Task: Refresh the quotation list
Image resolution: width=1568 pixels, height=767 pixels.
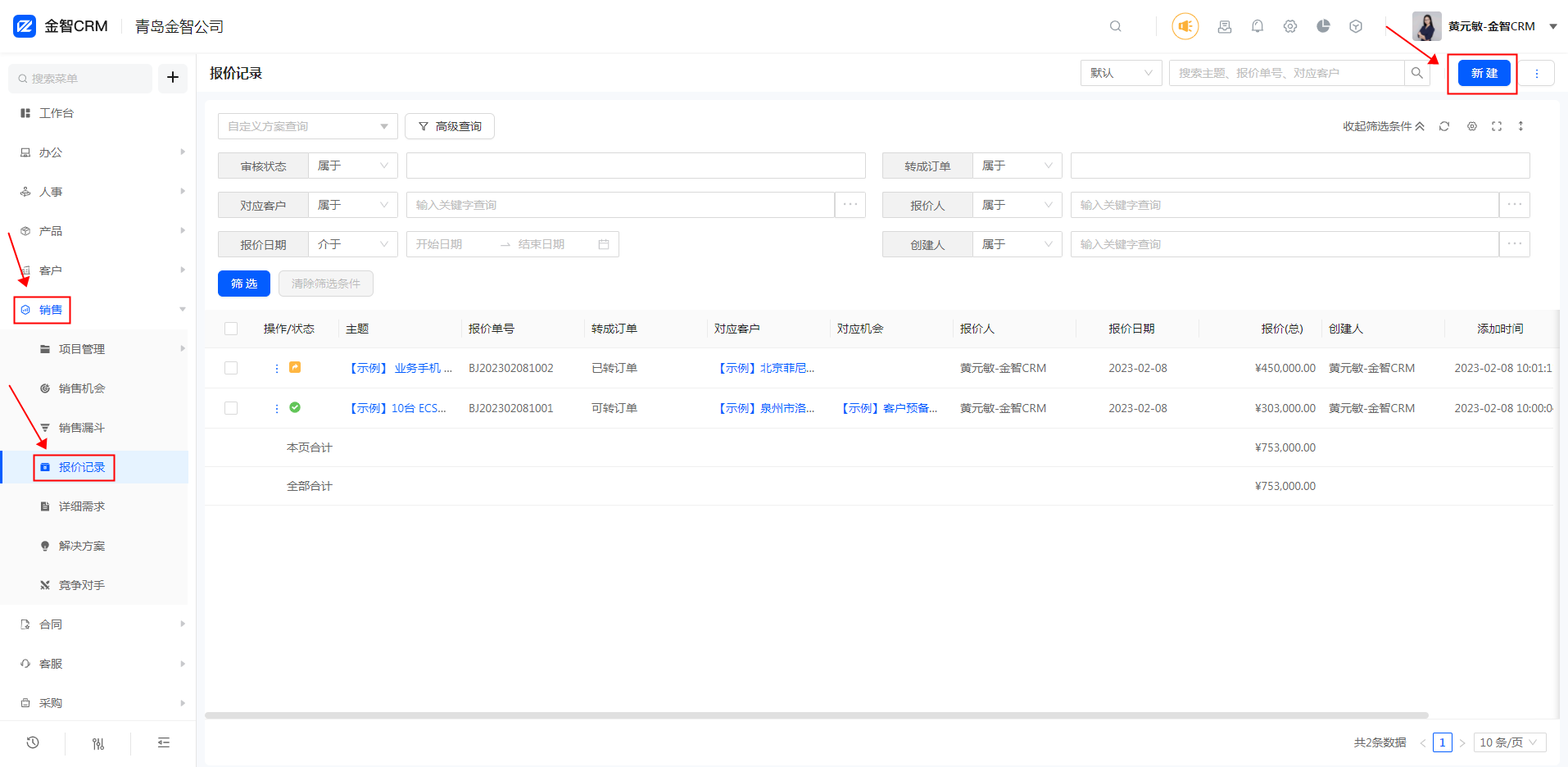Action: point(1444,126)
